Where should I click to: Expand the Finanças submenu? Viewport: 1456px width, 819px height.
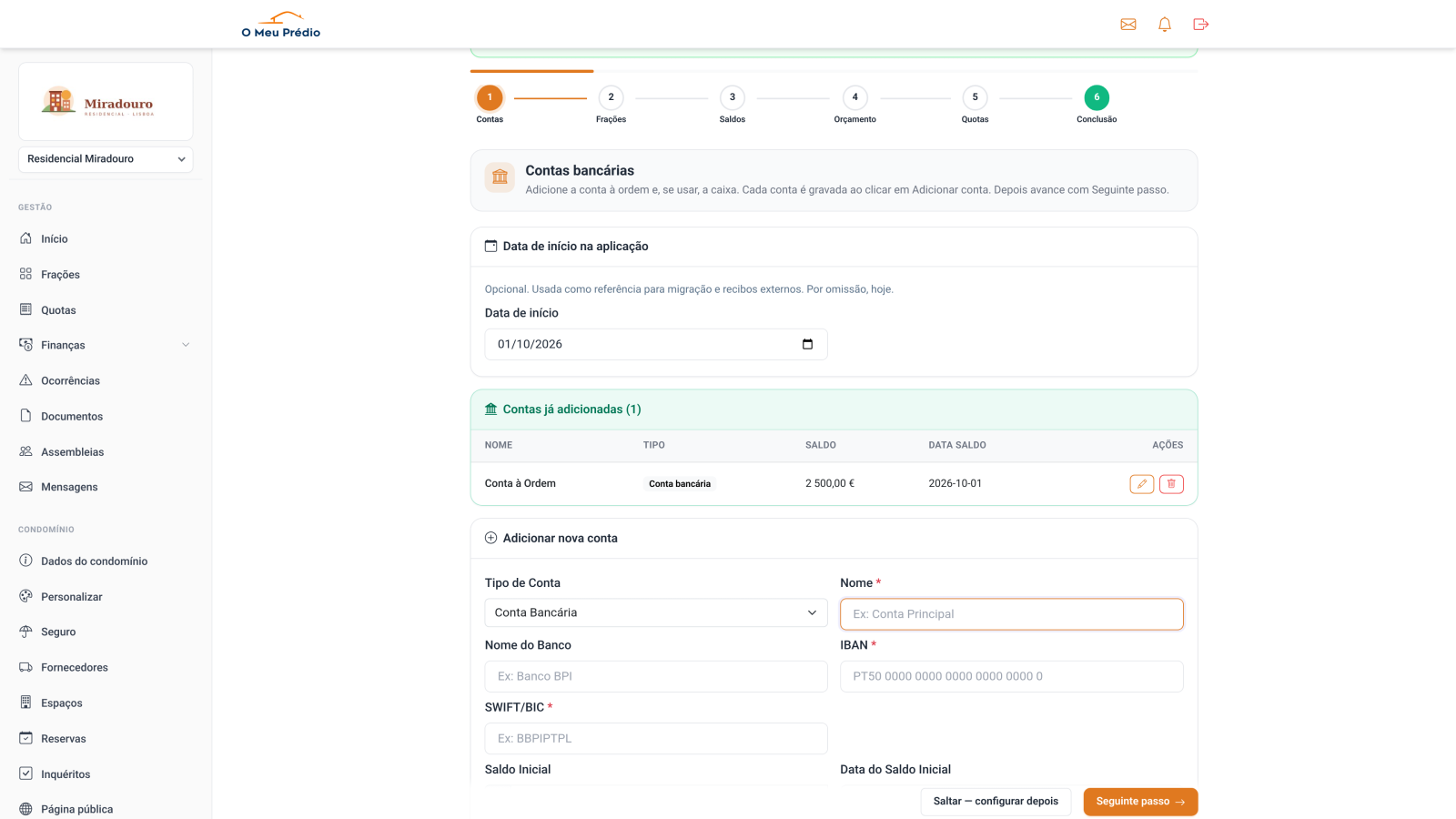tap(106, 345)
